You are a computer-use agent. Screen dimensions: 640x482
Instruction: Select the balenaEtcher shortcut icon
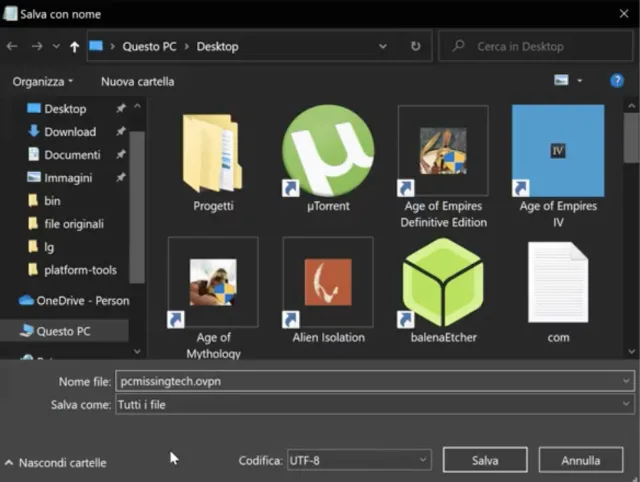(443, 283)
